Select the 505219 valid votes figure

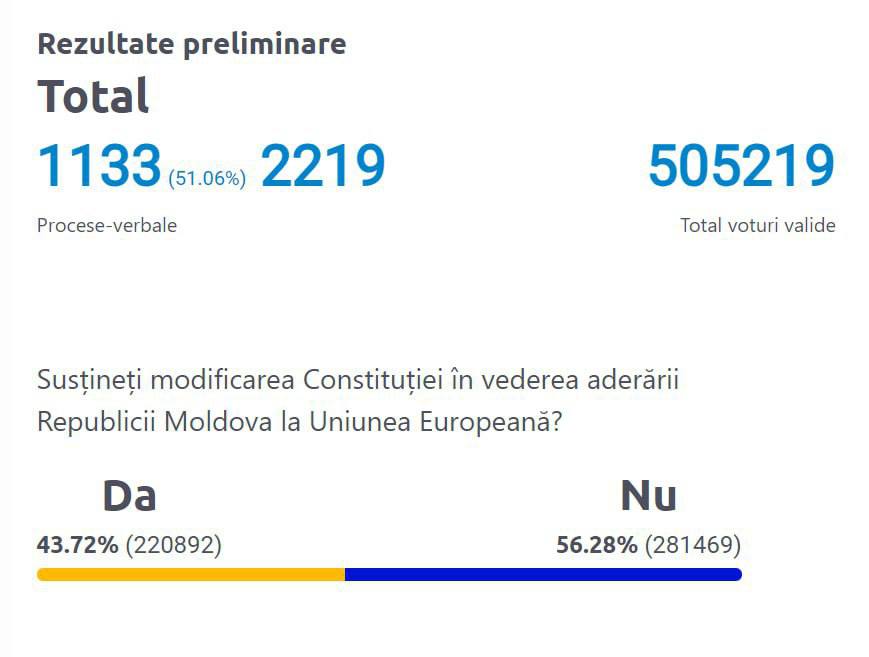pos(741,166)
